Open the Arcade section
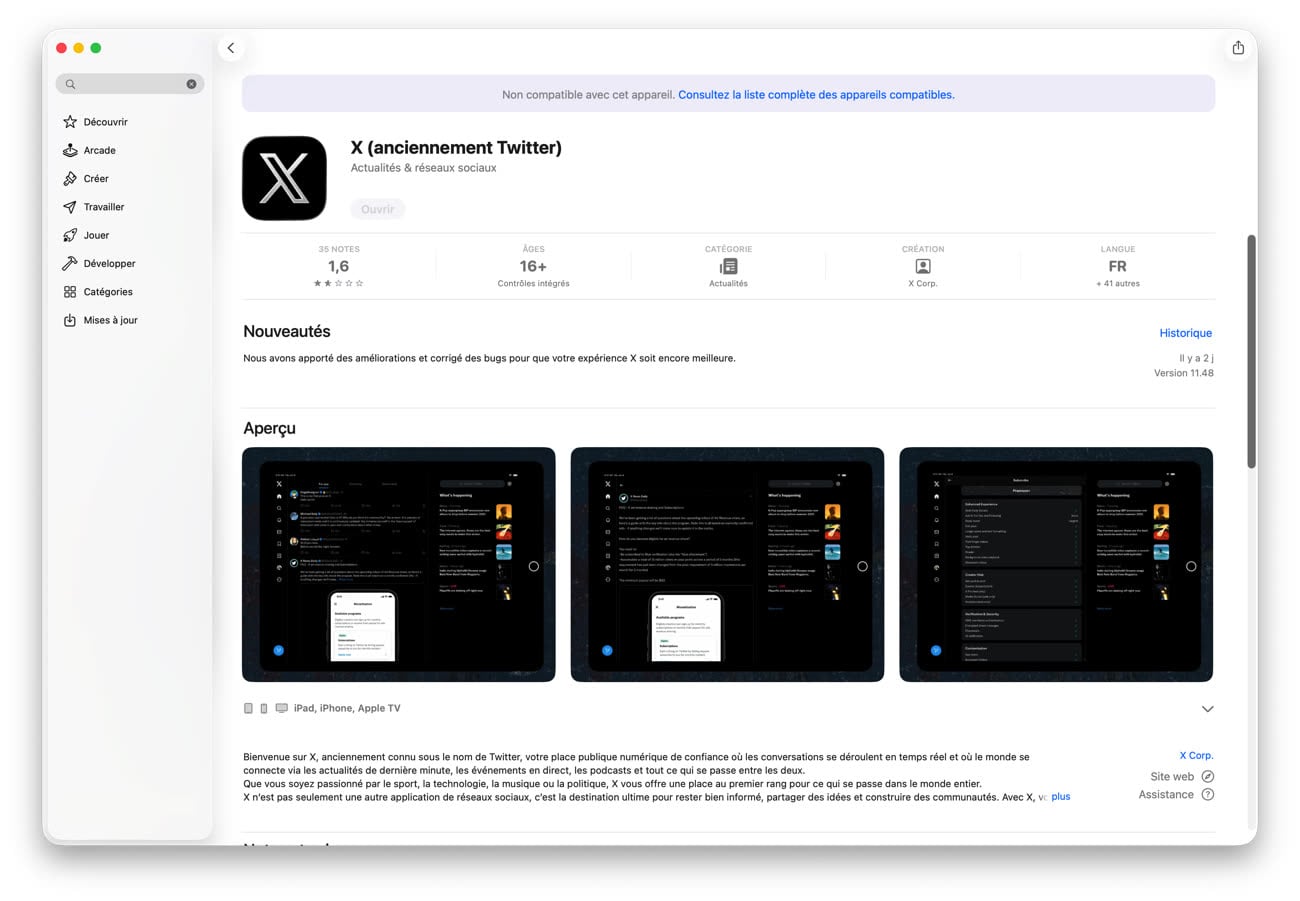This screenshot has width=1300, height=901. click(99, 150)
